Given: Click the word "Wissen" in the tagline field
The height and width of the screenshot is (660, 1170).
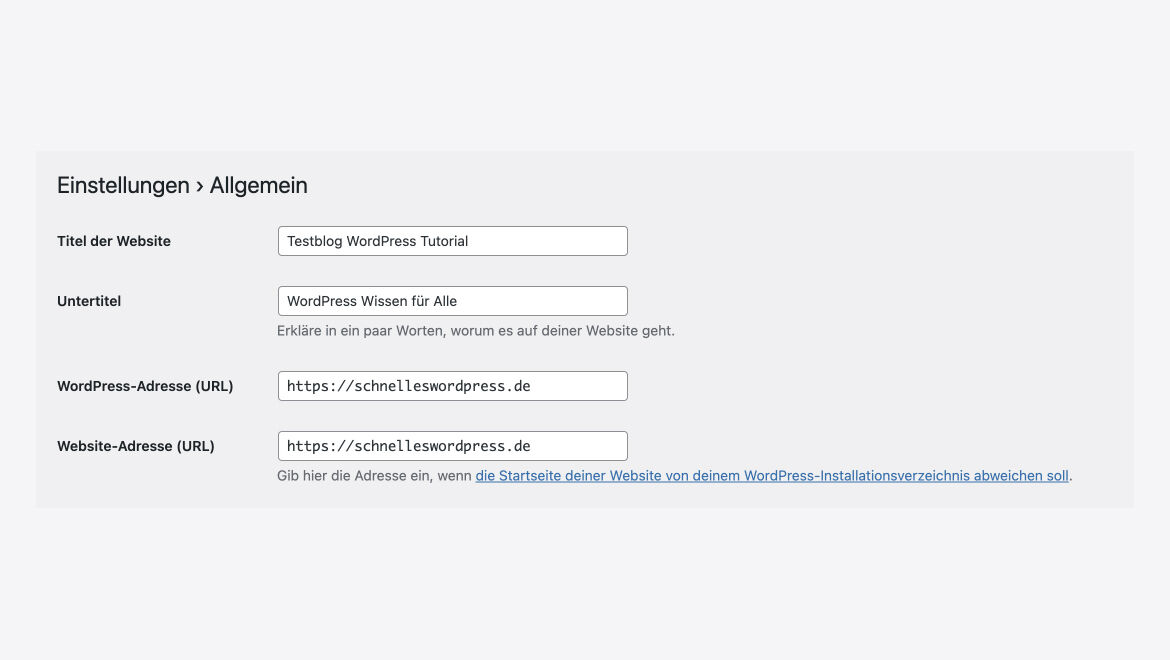Looking at the screenshot, I should [x=384, y=301].
